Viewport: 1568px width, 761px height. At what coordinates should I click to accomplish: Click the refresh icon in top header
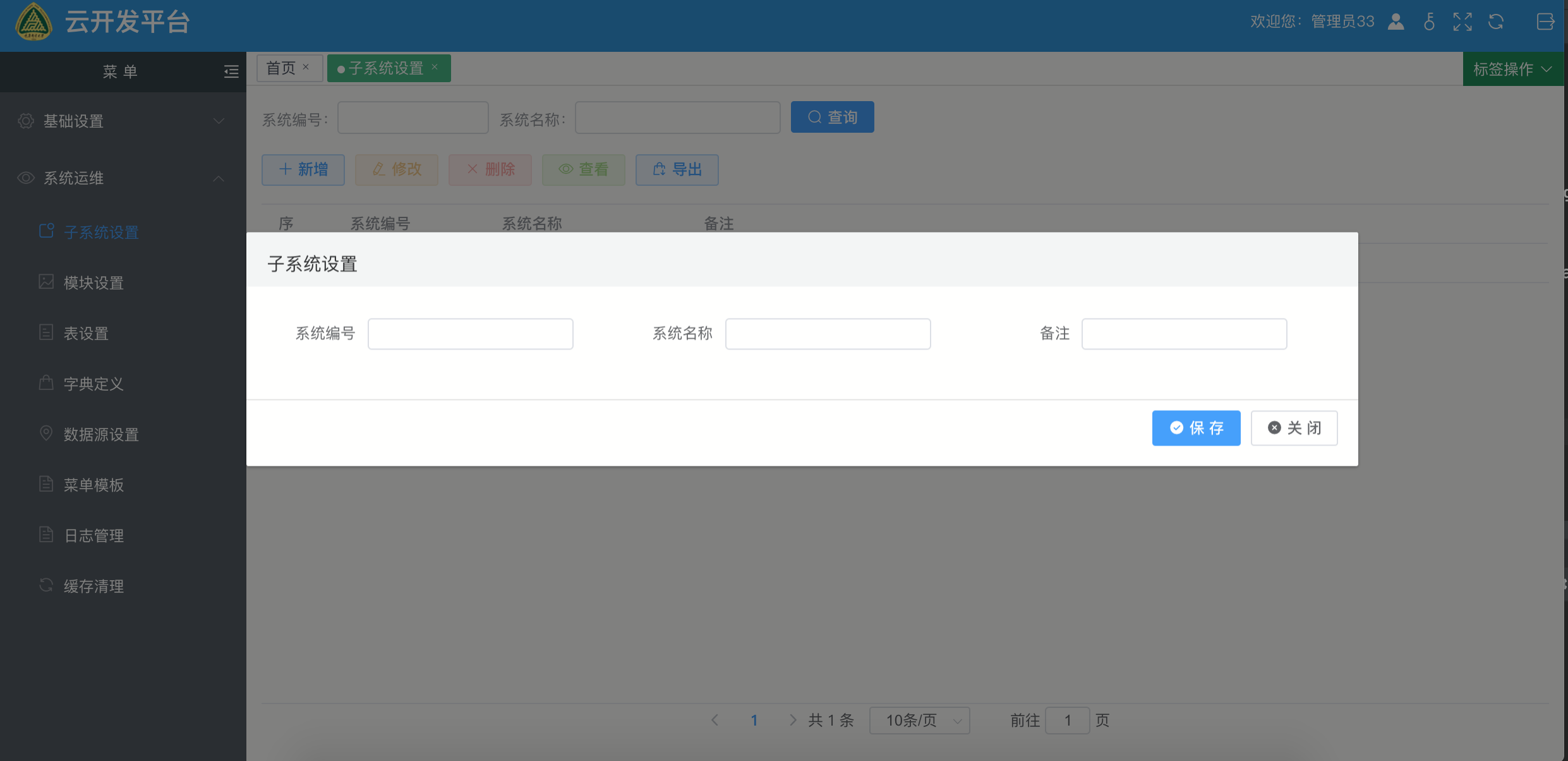(1496, 21)
